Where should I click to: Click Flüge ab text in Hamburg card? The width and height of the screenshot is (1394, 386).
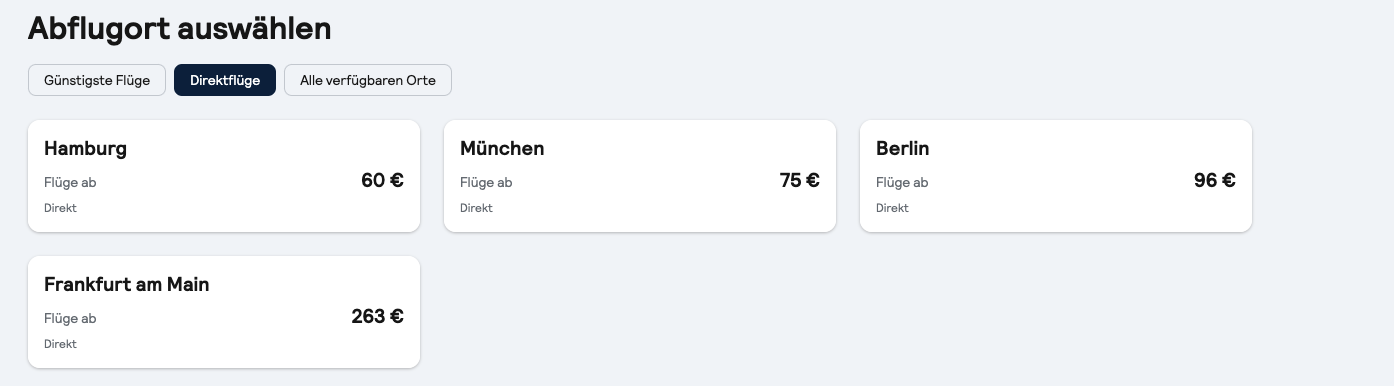70,183
